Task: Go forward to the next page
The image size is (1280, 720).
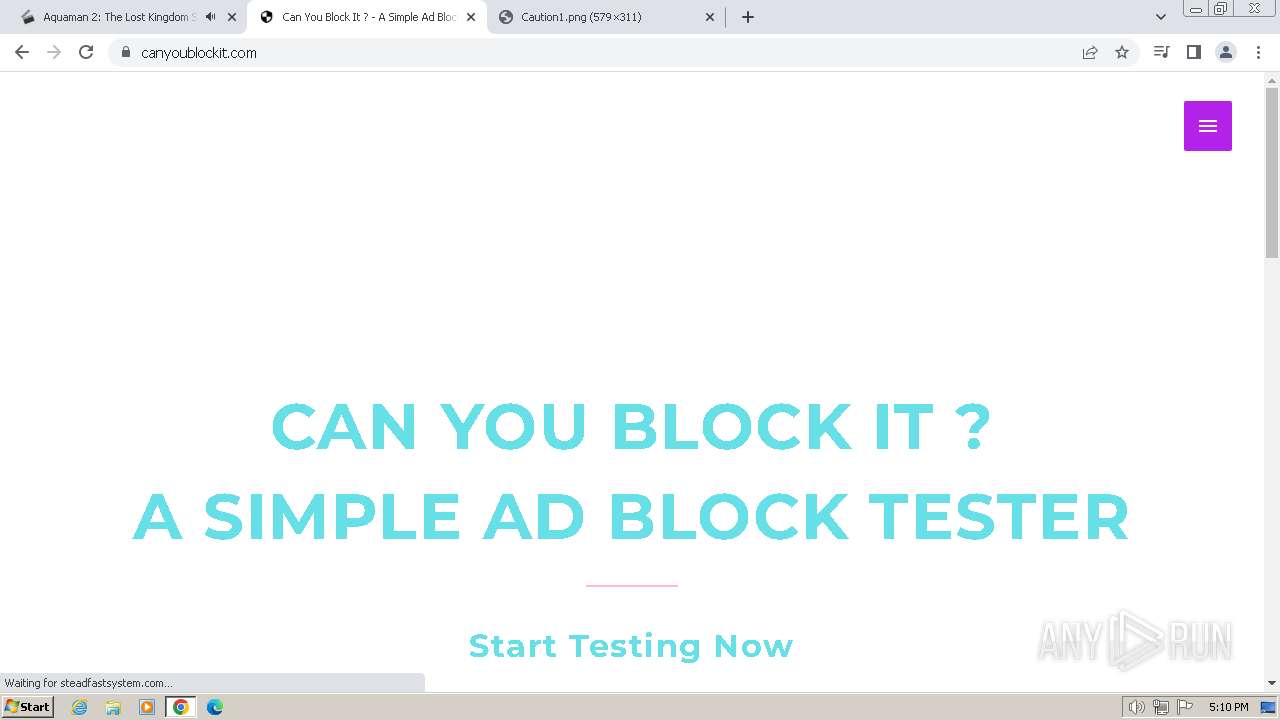Action: point(54,52)
